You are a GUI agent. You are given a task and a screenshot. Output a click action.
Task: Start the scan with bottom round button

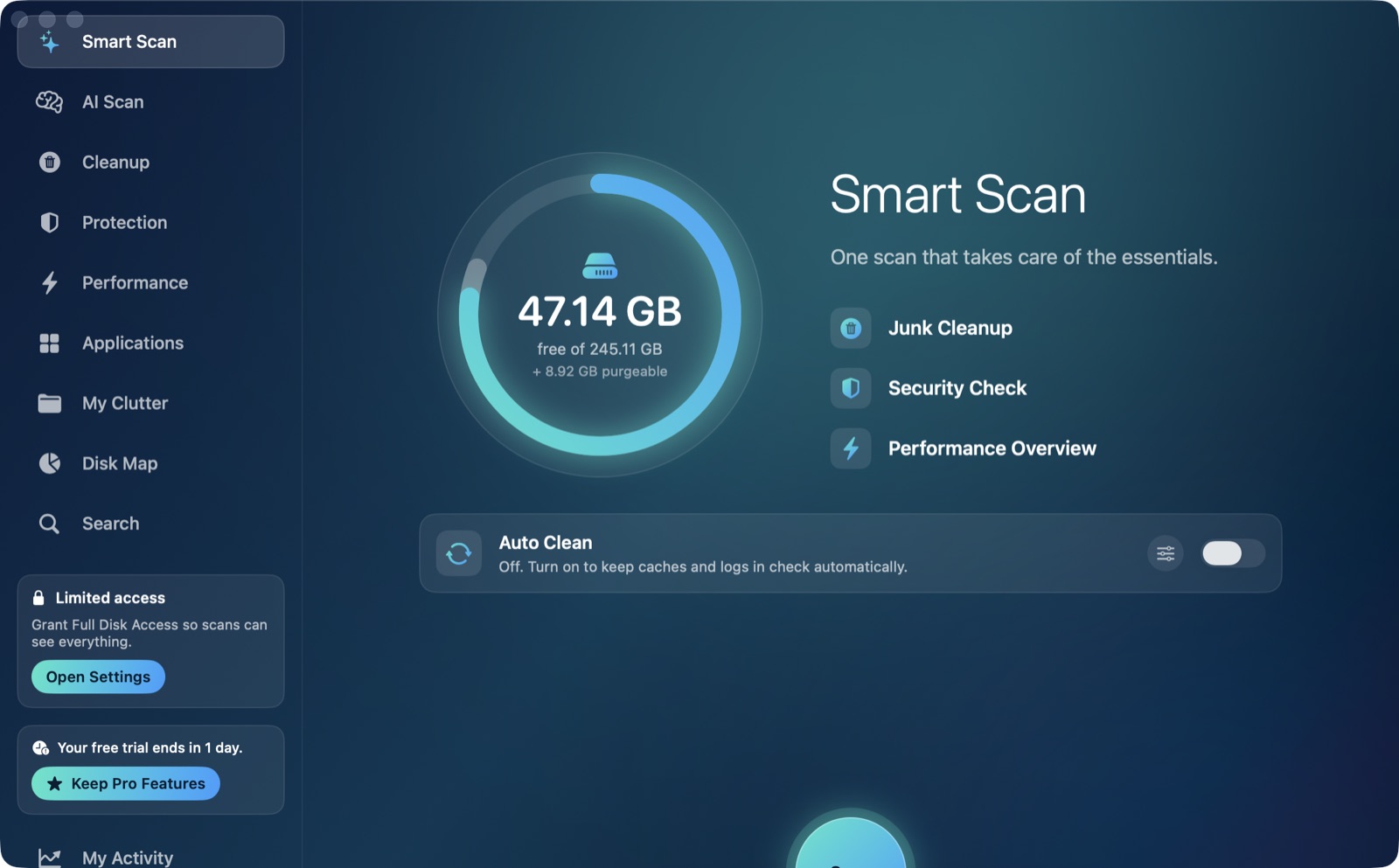pyautogui.click(x=850, y=844)
